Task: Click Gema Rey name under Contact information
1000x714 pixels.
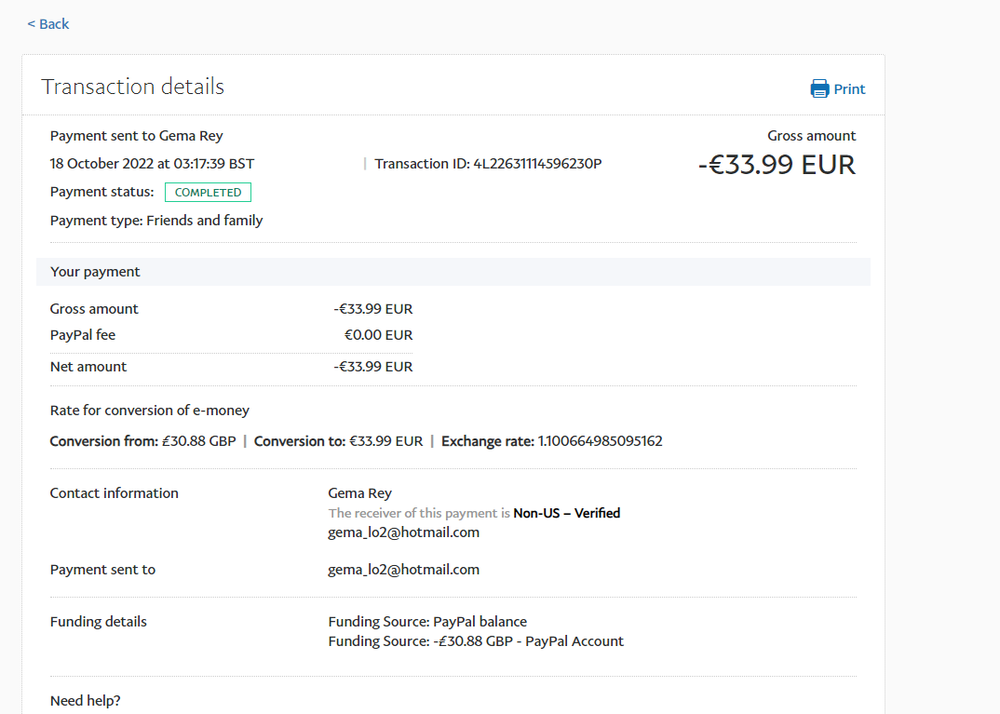Action: pos(360,493)
